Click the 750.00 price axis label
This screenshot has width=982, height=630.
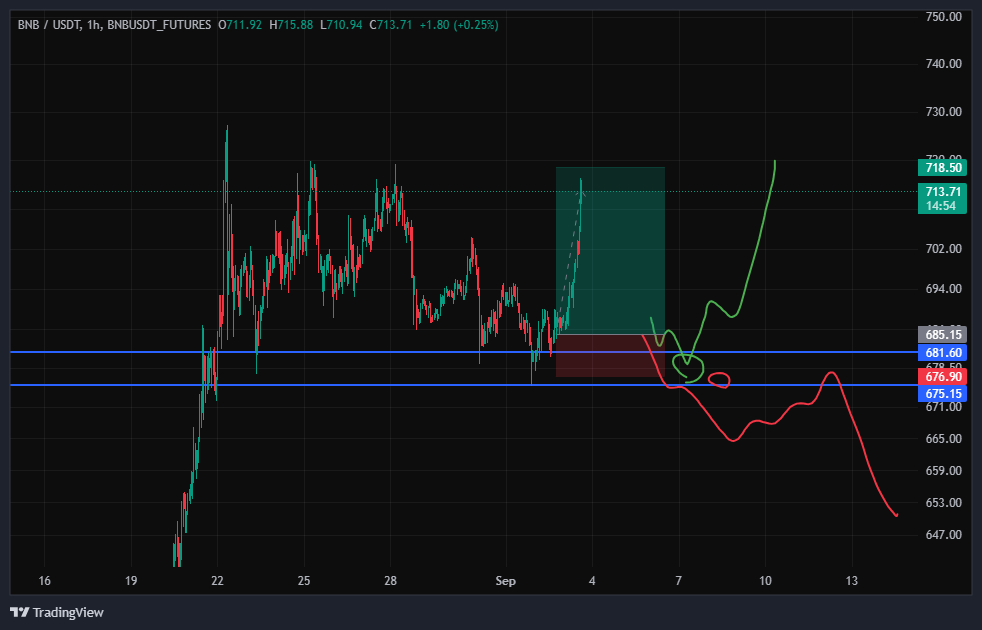coord(944,16)
